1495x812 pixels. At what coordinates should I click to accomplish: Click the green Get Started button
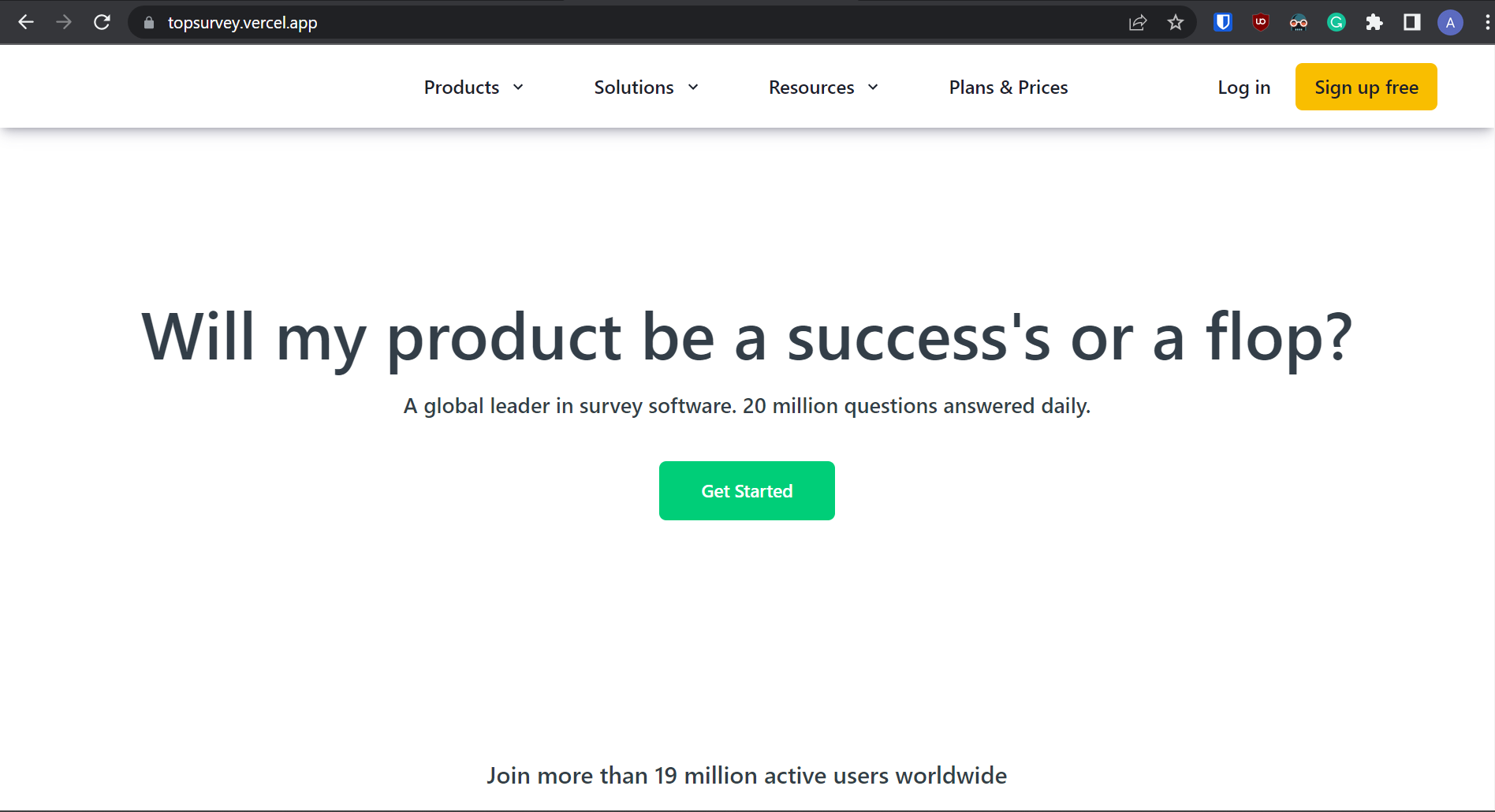coord(747,491)
